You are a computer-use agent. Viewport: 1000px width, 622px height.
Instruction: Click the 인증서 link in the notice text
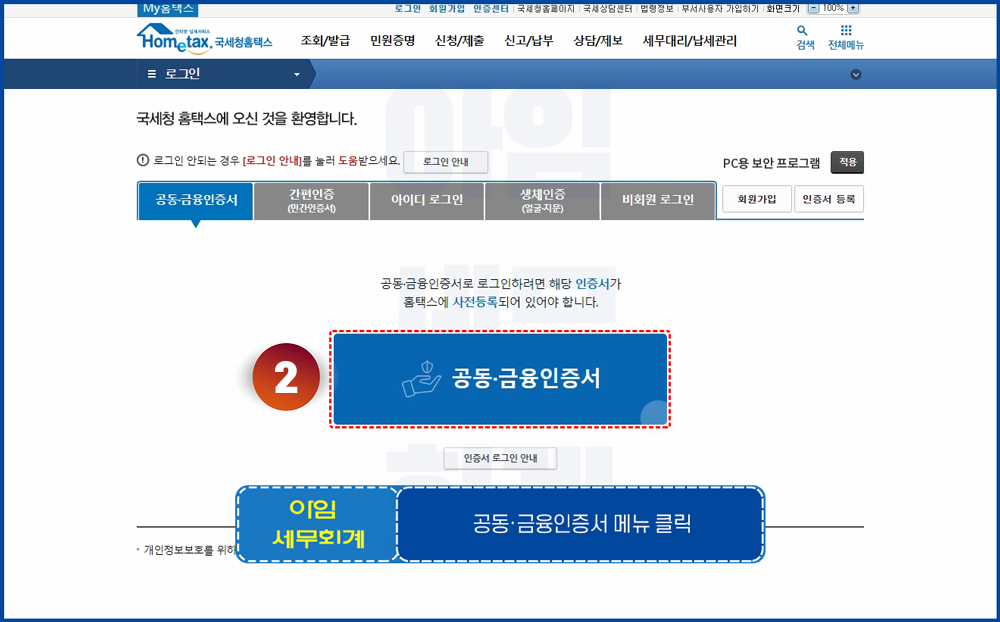pos(592,284)
